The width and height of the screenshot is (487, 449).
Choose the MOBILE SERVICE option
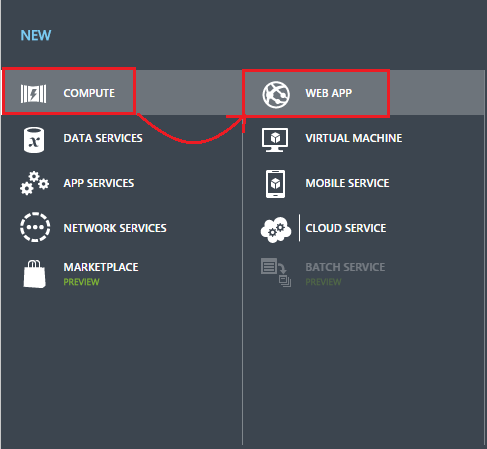(347, 183)
